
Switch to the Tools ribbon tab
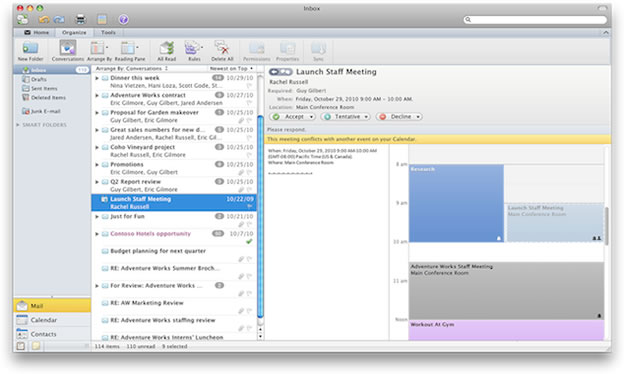pos(108,32)
